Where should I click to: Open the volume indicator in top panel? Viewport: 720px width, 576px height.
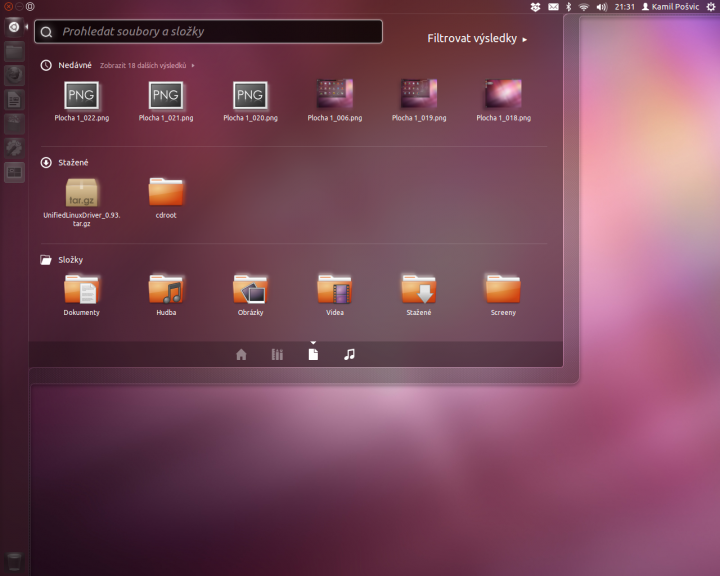[602, 7]
